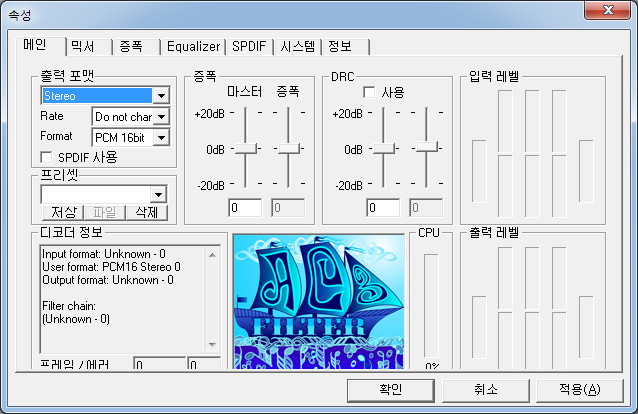The image size is (638, 414).
Task: Open the 믹서 tab
Action: pos(89,47)
